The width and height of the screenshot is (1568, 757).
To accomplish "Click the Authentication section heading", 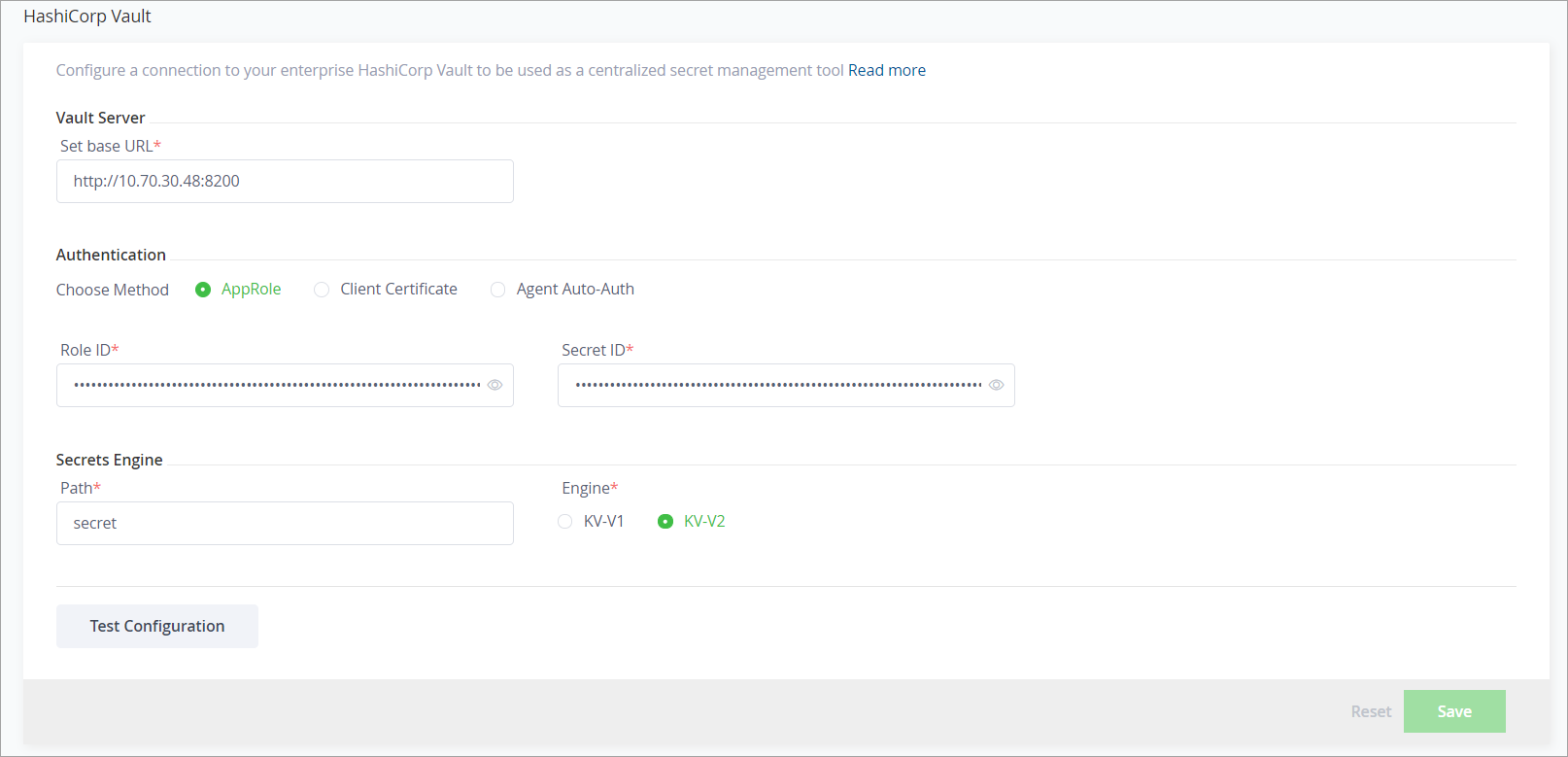I will (x=111, y=255).
